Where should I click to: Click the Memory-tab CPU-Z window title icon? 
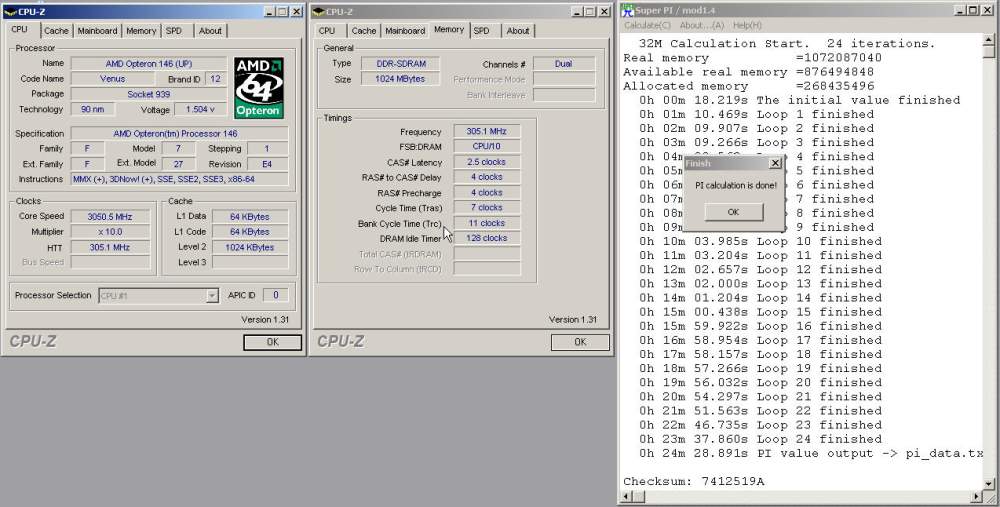pos(318,11)
